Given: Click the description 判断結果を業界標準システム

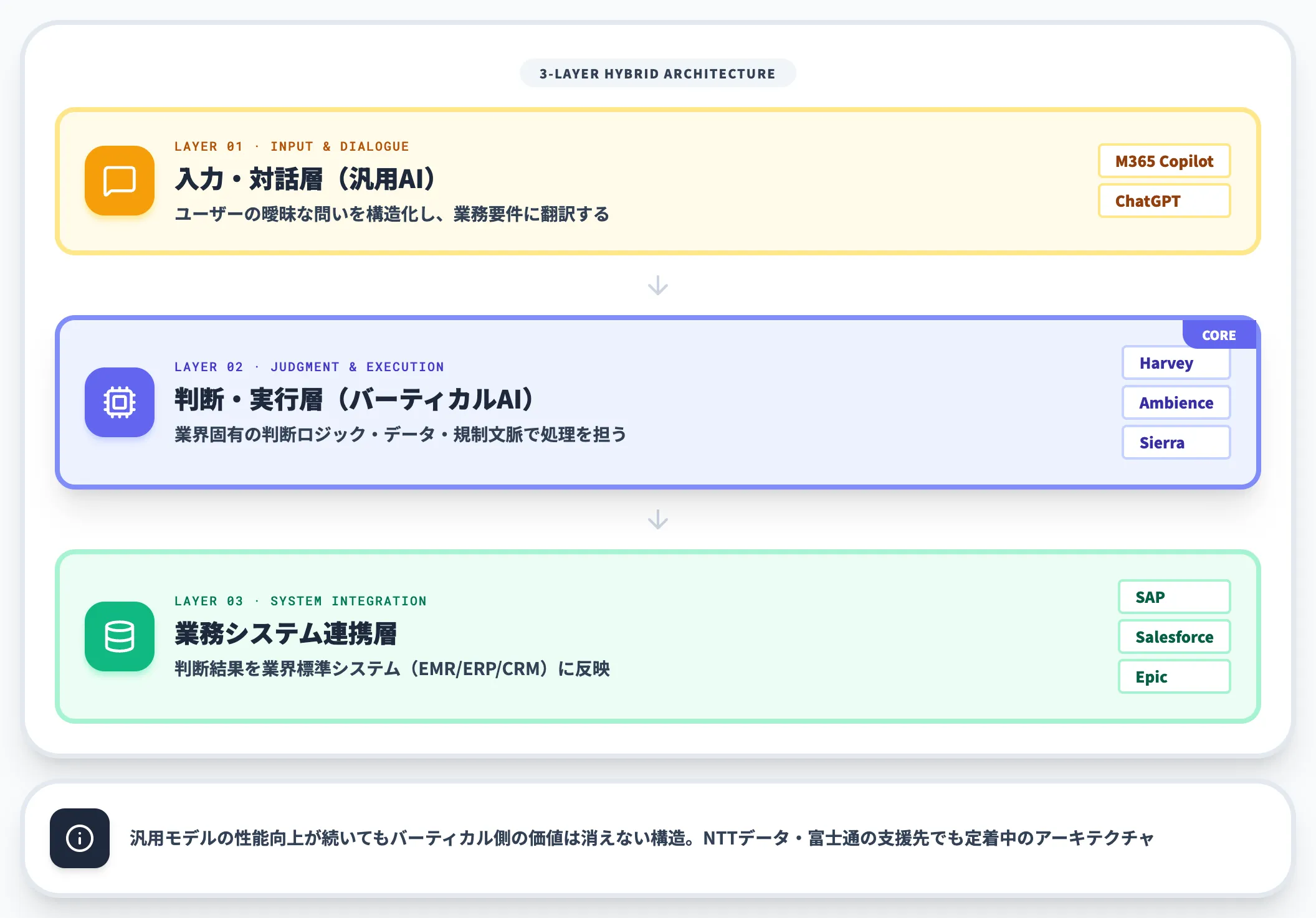Looking at the screenshot, I should [x=392, y=669].
